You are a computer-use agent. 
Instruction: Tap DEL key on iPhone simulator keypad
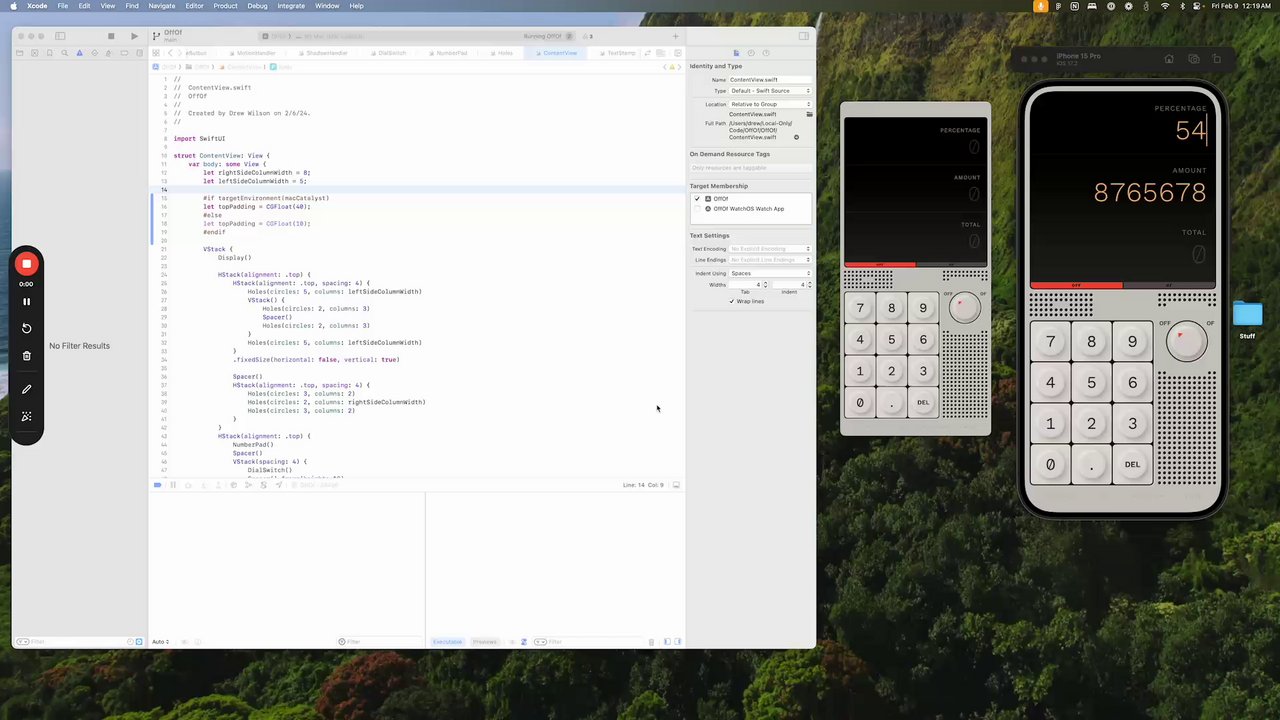coord(1132,465)
